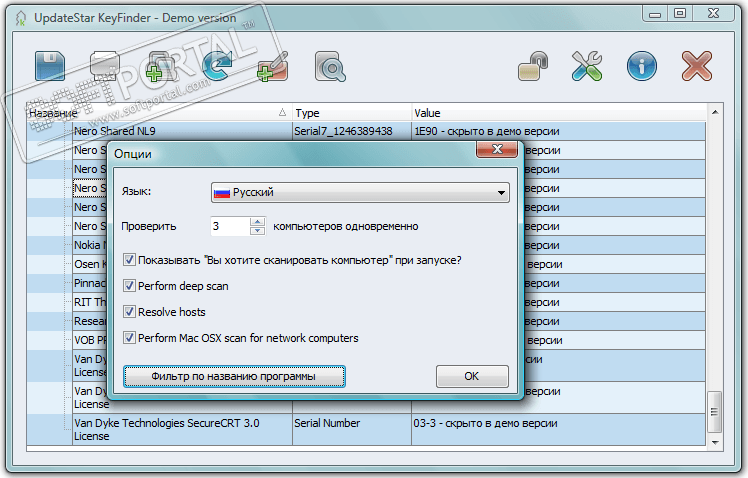Image resolution: width=748 pixels, height=478 pixels.
Task: Click Фильтр по названию программы button
Action: coord(234,376)
